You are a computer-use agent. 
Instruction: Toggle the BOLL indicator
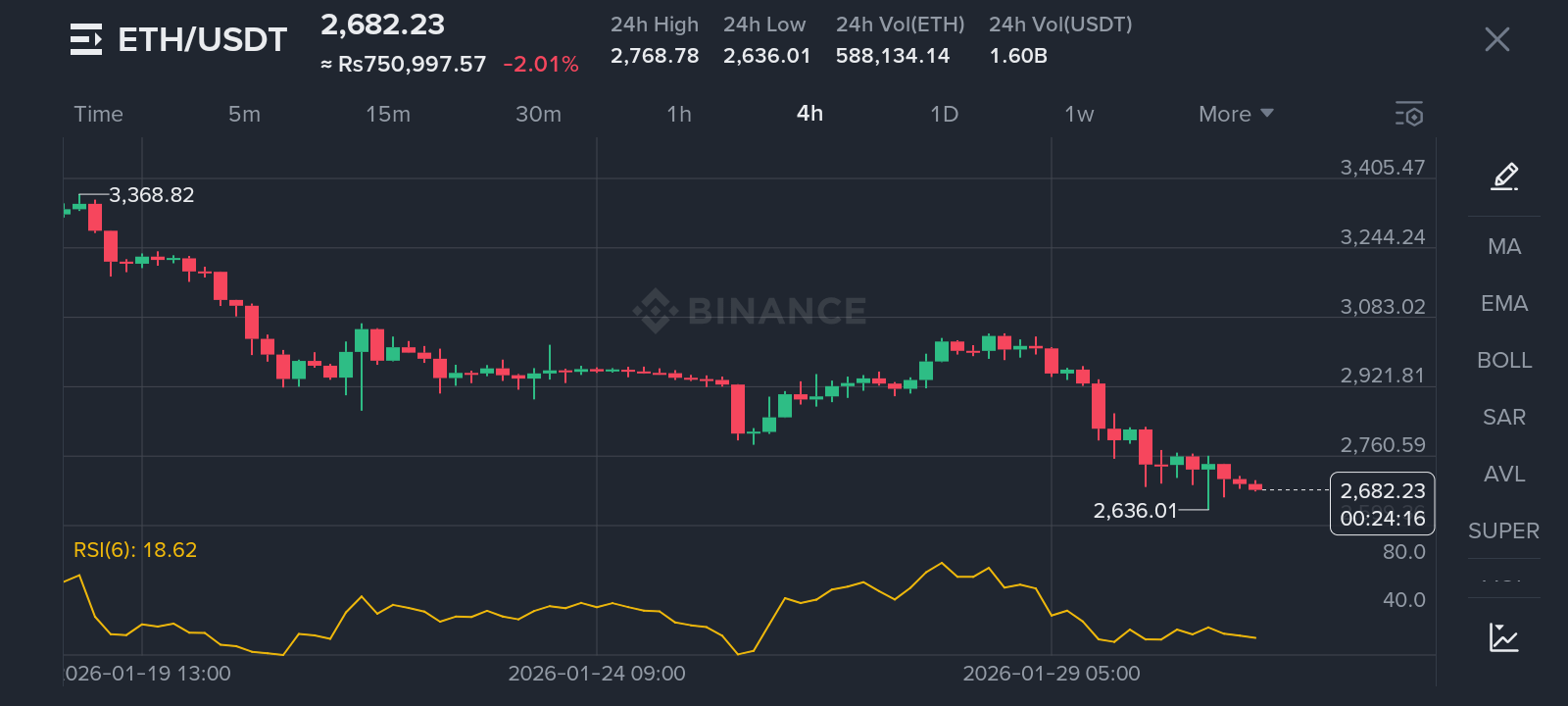pyautogui.click(x=1504, y=360)
